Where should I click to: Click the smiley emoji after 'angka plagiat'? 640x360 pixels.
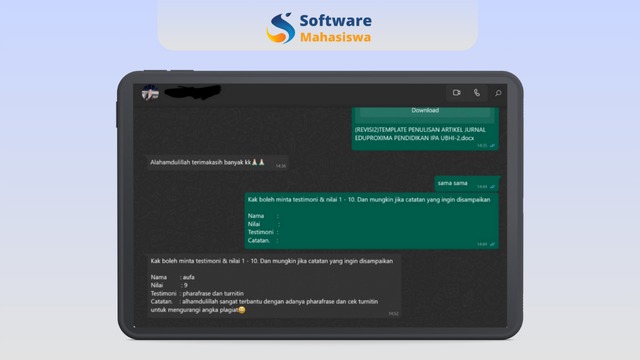[x=242, y=310]
